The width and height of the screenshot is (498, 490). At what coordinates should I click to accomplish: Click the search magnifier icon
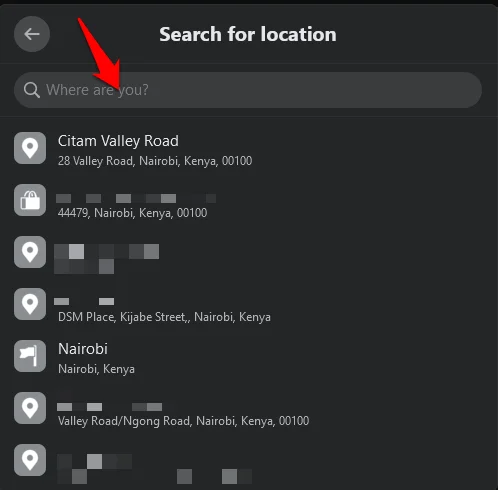pos(32,90)
